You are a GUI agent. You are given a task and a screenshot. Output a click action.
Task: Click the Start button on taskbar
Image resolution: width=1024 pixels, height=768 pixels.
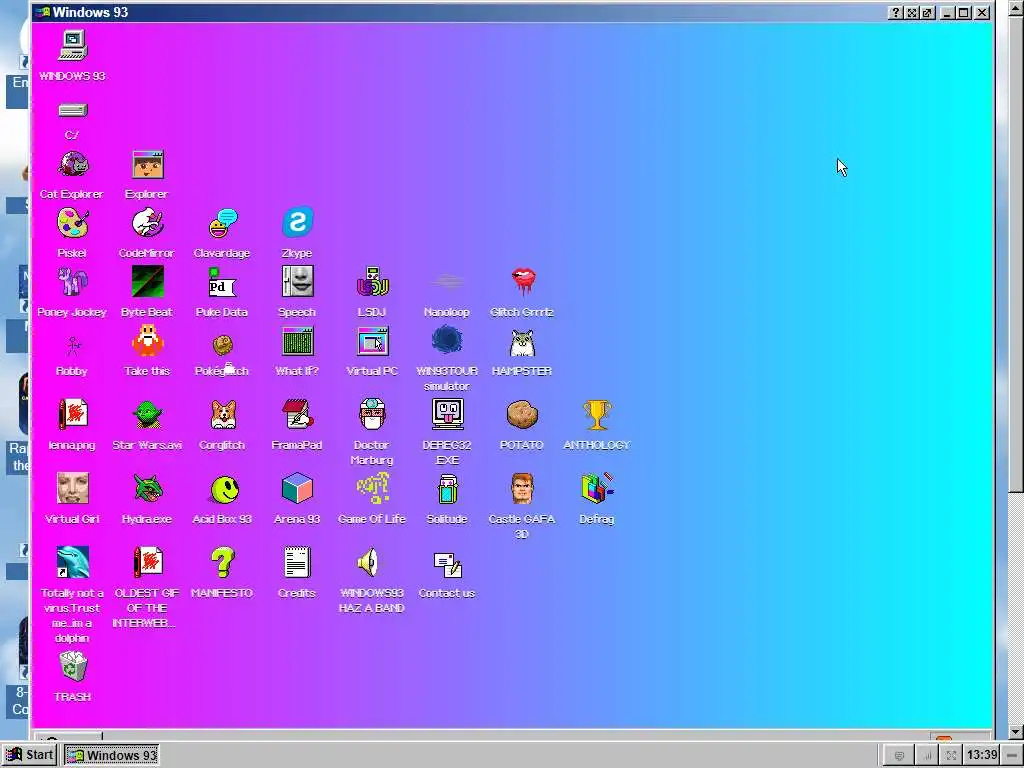click(30, 755)
